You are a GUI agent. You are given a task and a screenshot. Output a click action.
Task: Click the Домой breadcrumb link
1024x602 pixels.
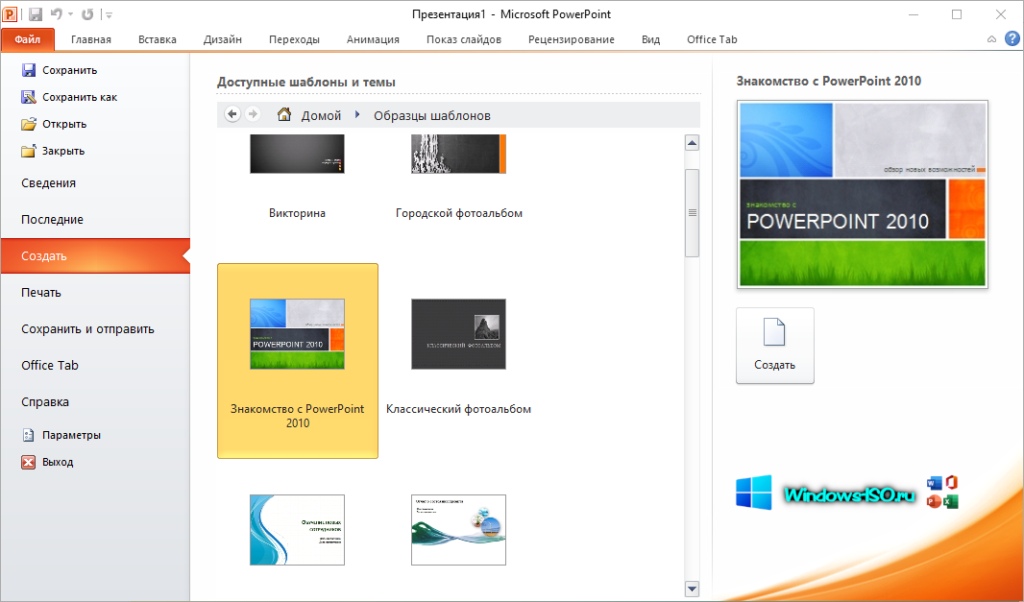(321, 116)
